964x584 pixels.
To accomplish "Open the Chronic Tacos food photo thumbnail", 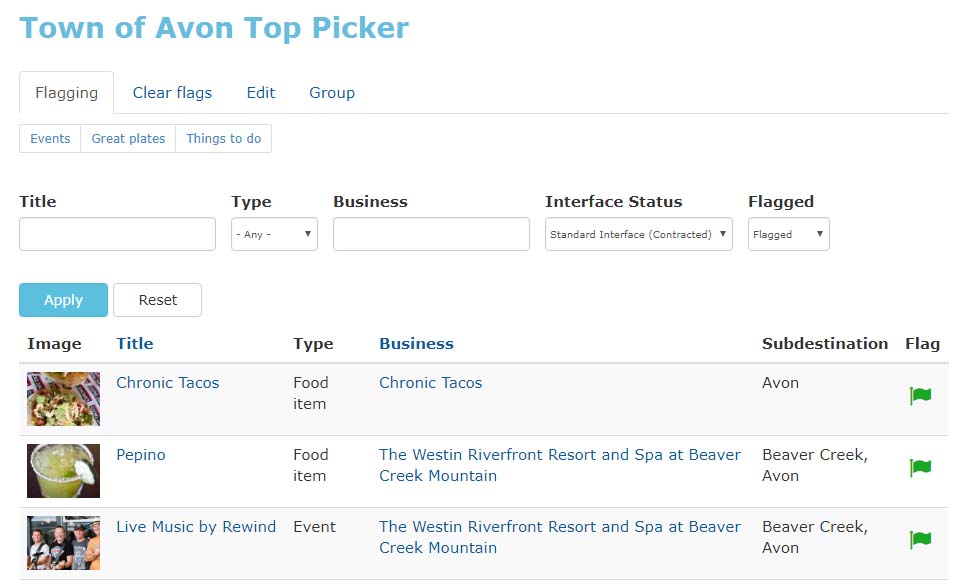I will coord(63,398).
